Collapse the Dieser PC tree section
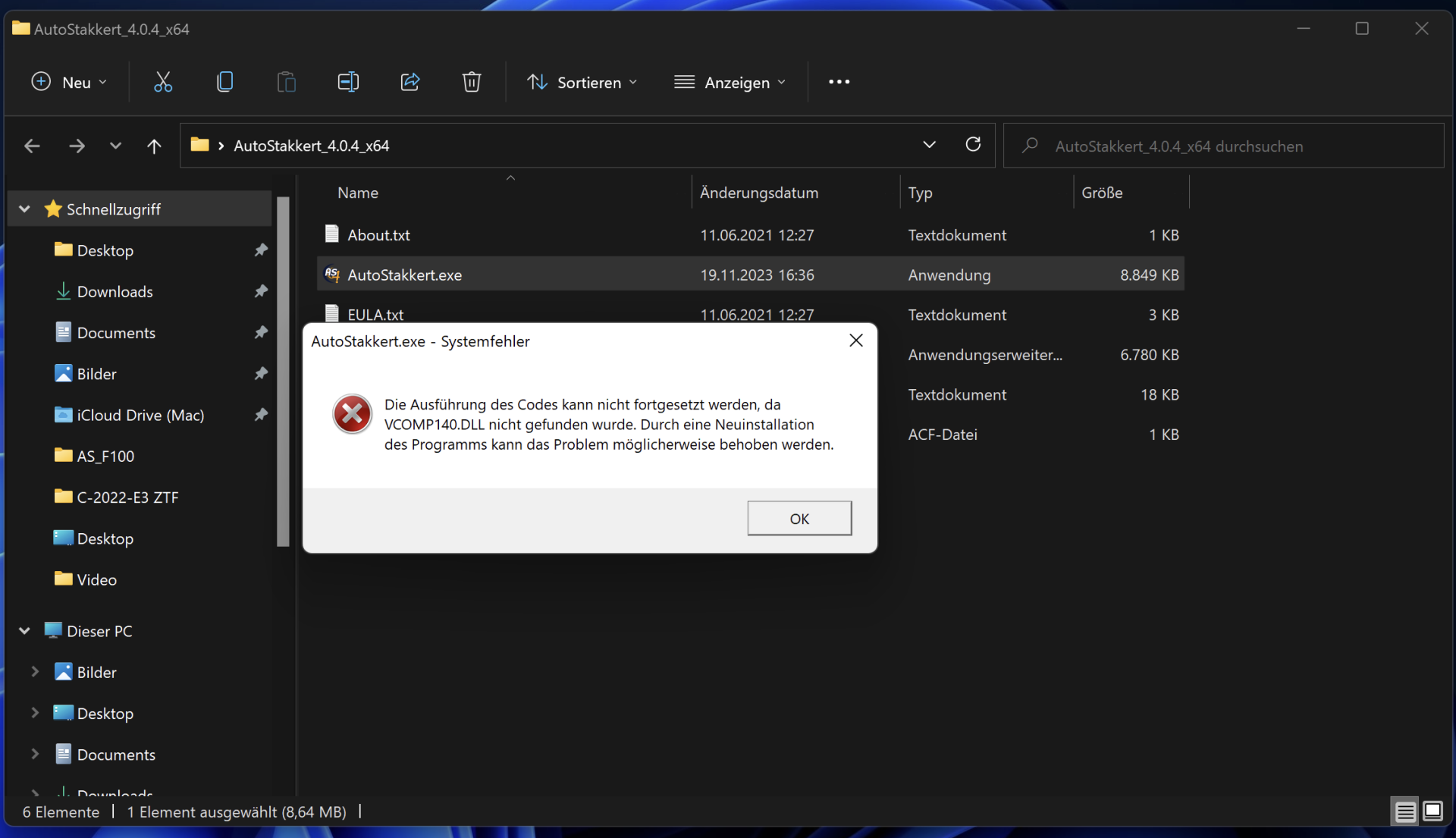 pos(24,630)
